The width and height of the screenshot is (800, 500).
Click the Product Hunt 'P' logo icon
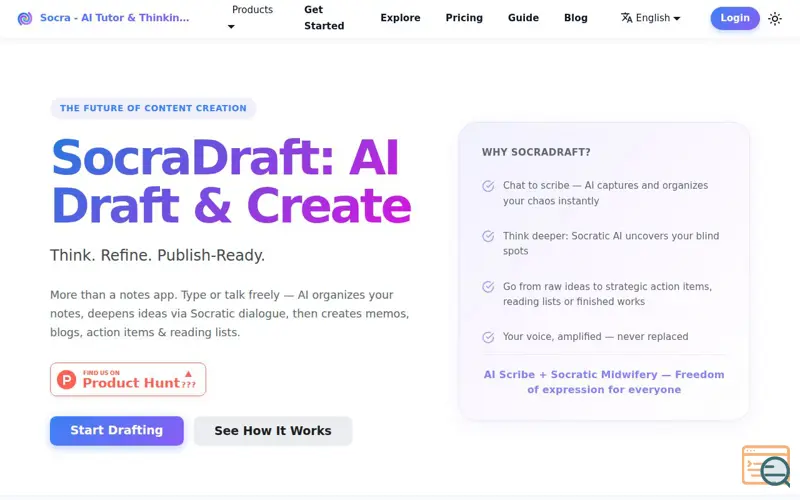67,379
